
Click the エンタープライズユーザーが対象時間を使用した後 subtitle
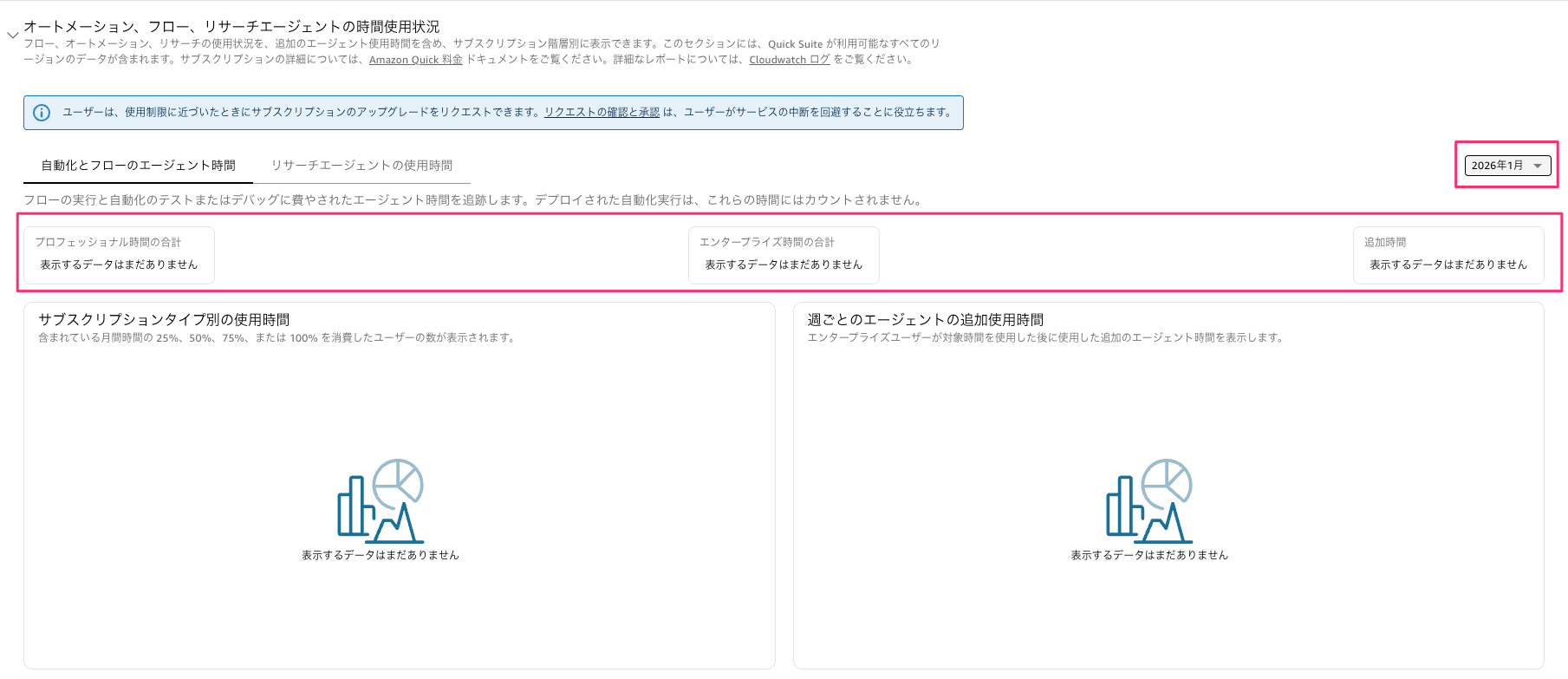(x=1045, y=338)
